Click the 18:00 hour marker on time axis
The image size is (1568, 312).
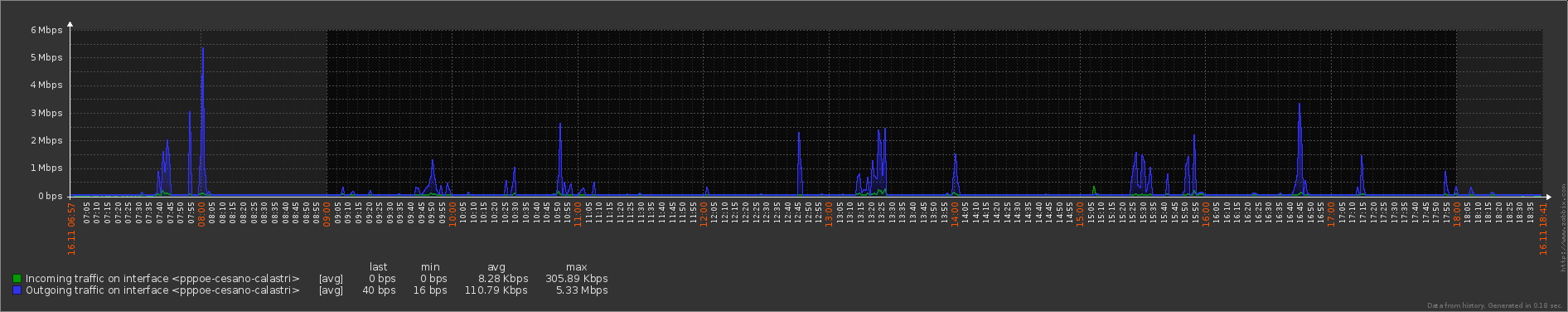[1456, 212]
